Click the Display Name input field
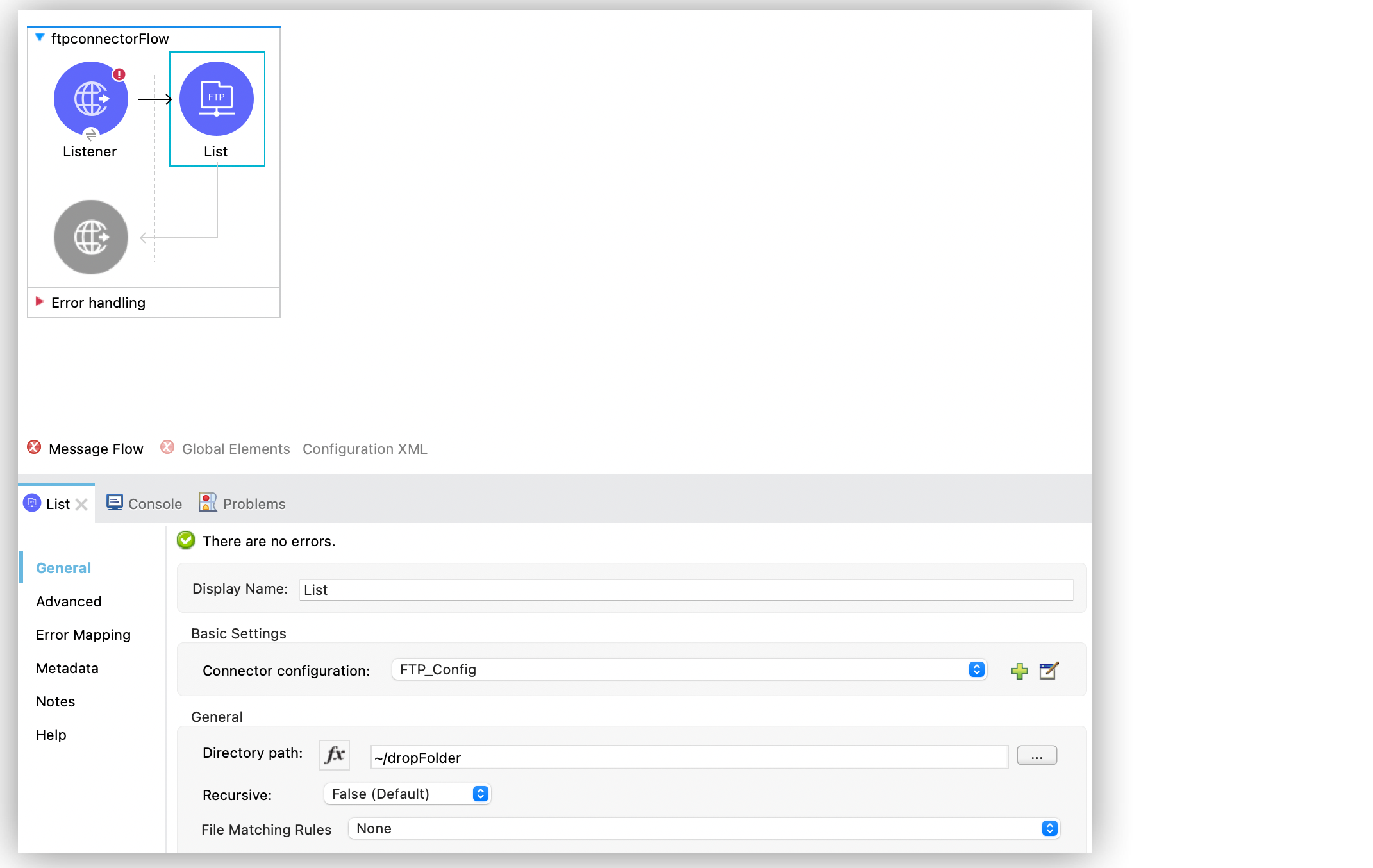This screenshot has height=868, width=1373. pyautogui.click(x=685, y=589)
